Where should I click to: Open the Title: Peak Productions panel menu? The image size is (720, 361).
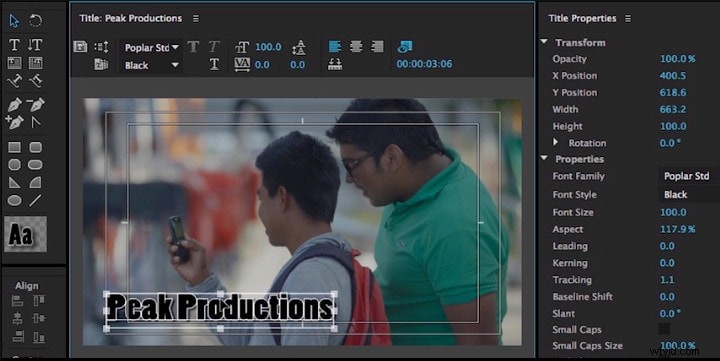click(x=196, y=18)
